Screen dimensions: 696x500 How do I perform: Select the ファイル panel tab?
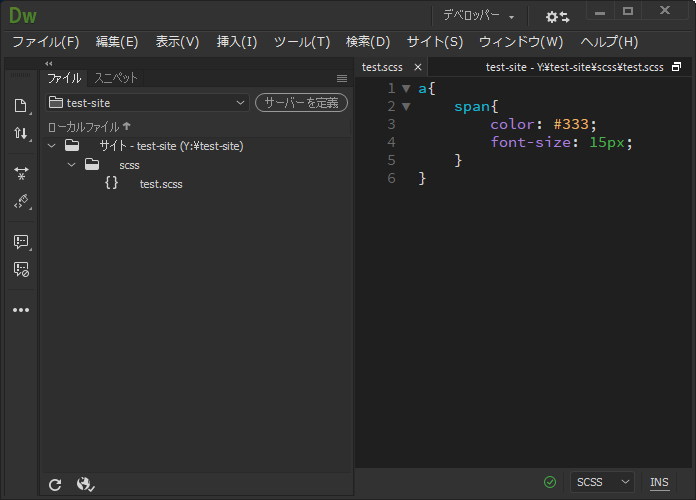point(64,78)
